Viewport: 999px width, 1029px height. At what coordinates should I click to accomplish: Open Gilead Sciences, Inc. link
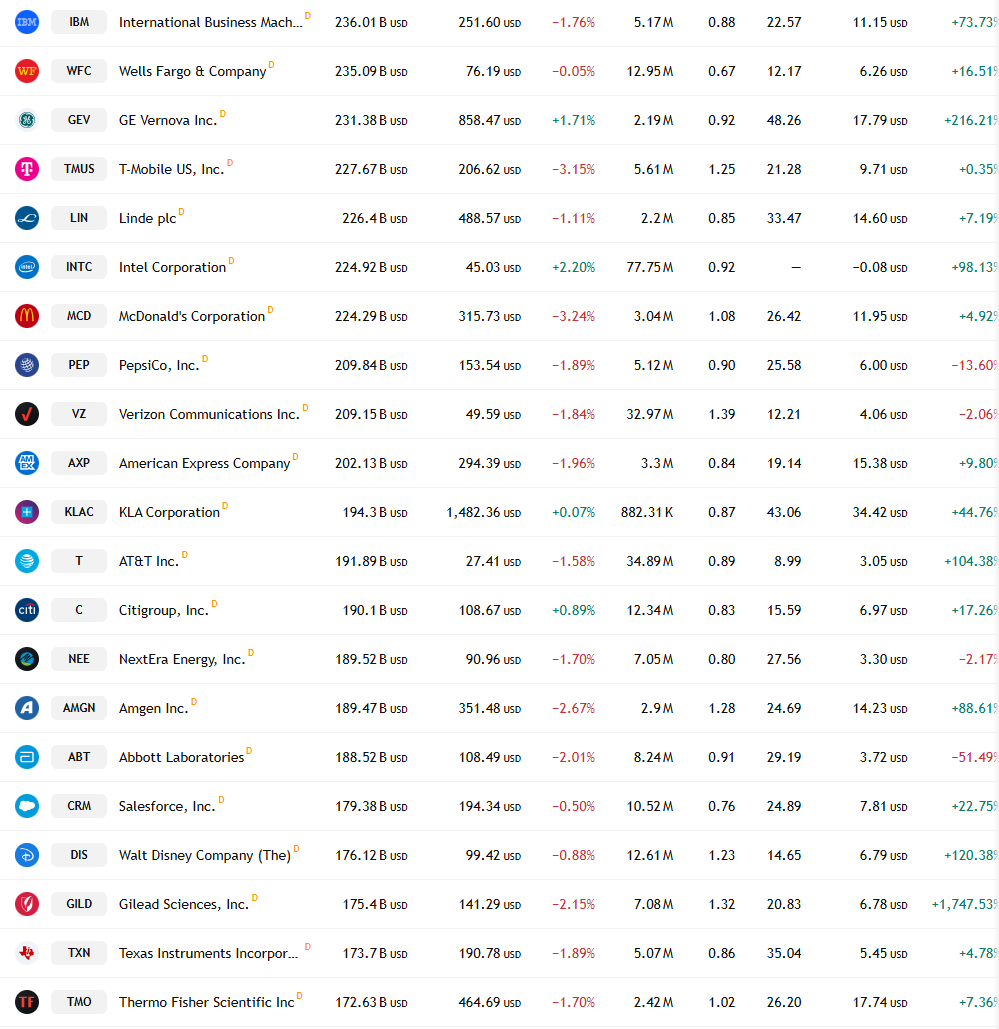[184, 904]
